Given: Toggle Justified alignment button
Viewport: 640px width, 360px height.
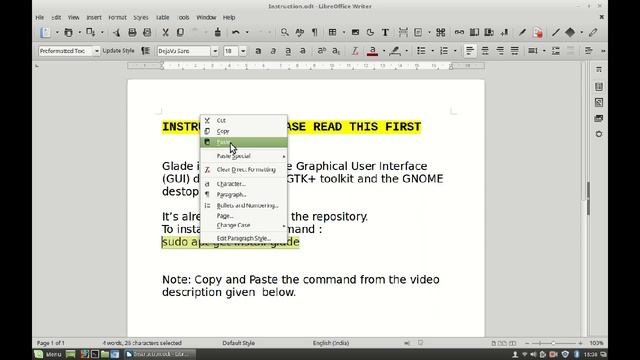Looking at the screenshot, I should point(515,51).
